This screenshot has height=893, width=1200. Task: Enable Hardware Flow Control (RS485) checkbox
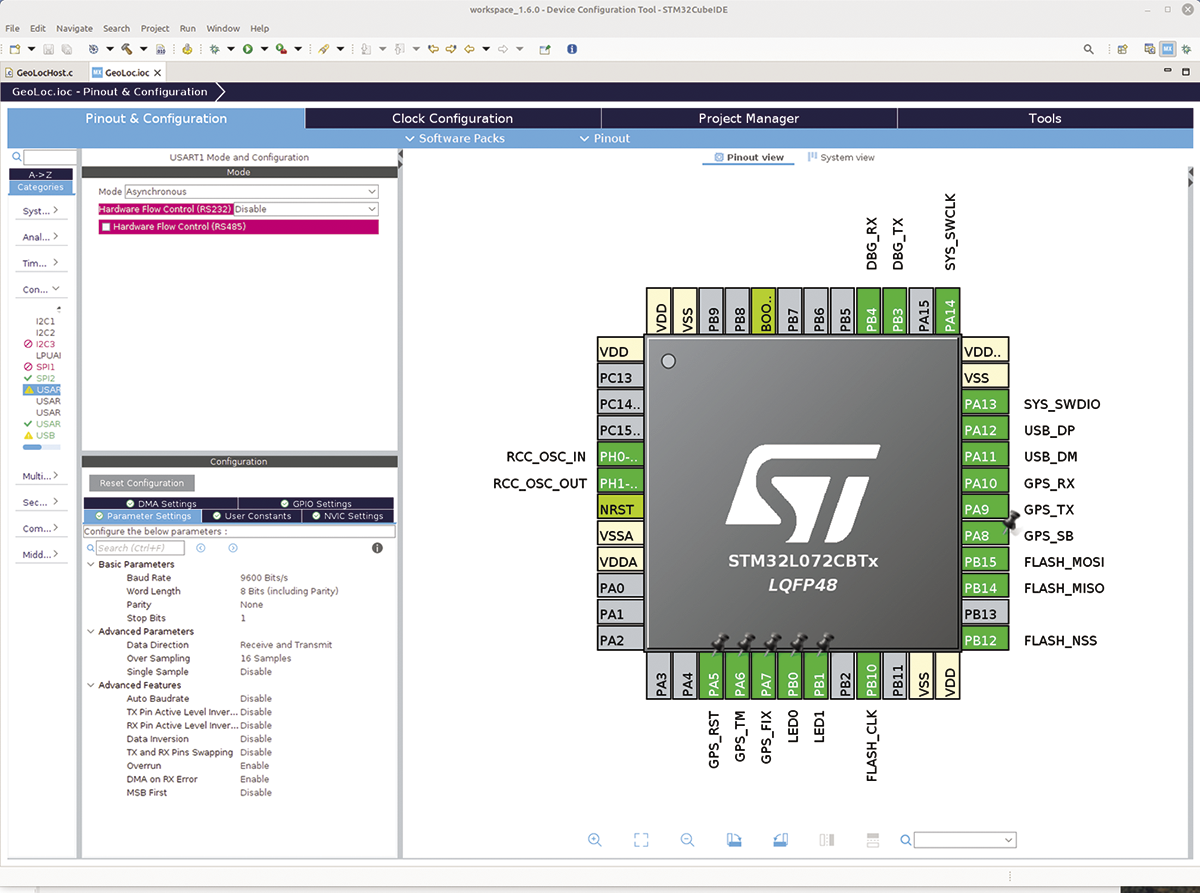pyautogui.click(x=106, y=227)
